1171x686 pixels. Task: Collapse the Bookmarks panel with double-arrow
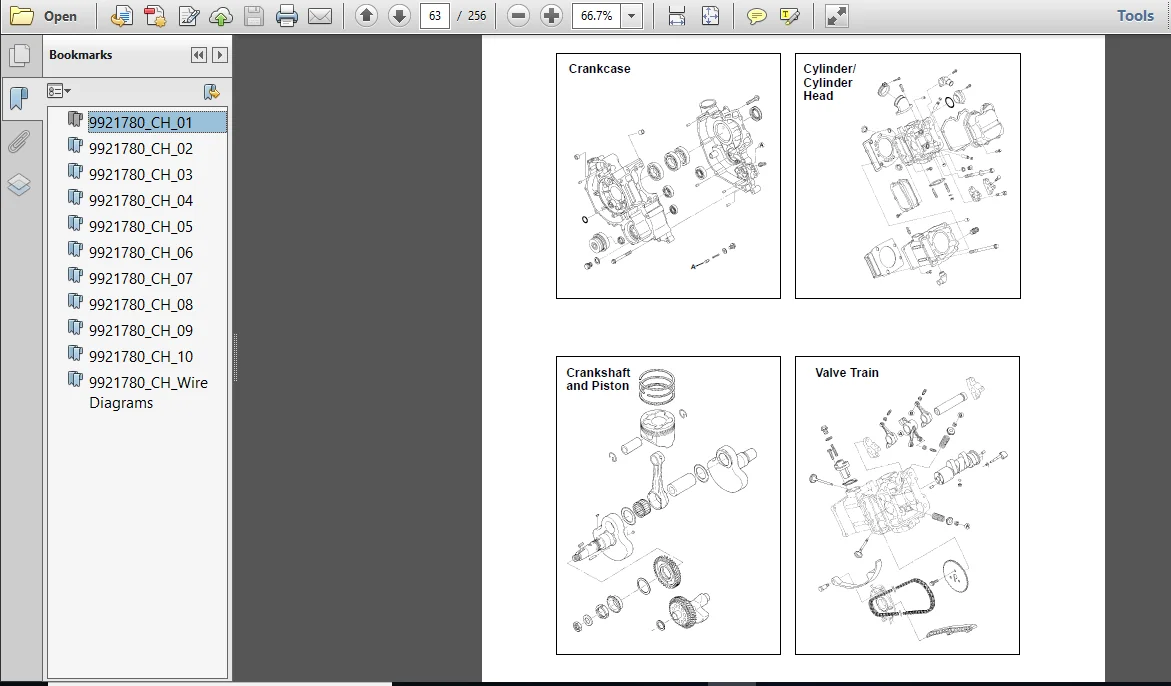(x=199, y=54)
